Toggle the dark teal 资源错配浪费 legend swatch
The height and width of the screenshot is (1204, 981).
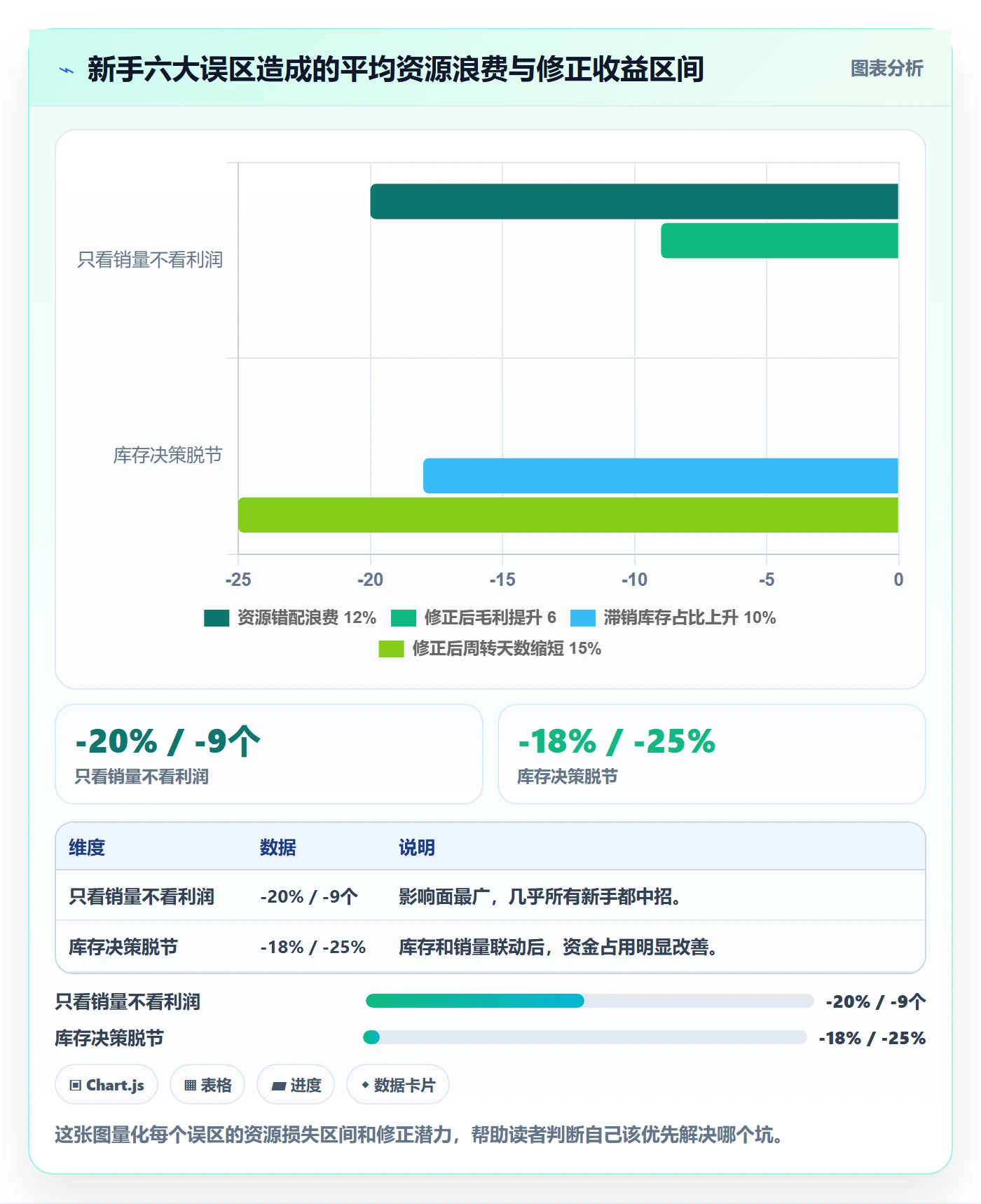(217, 618)
